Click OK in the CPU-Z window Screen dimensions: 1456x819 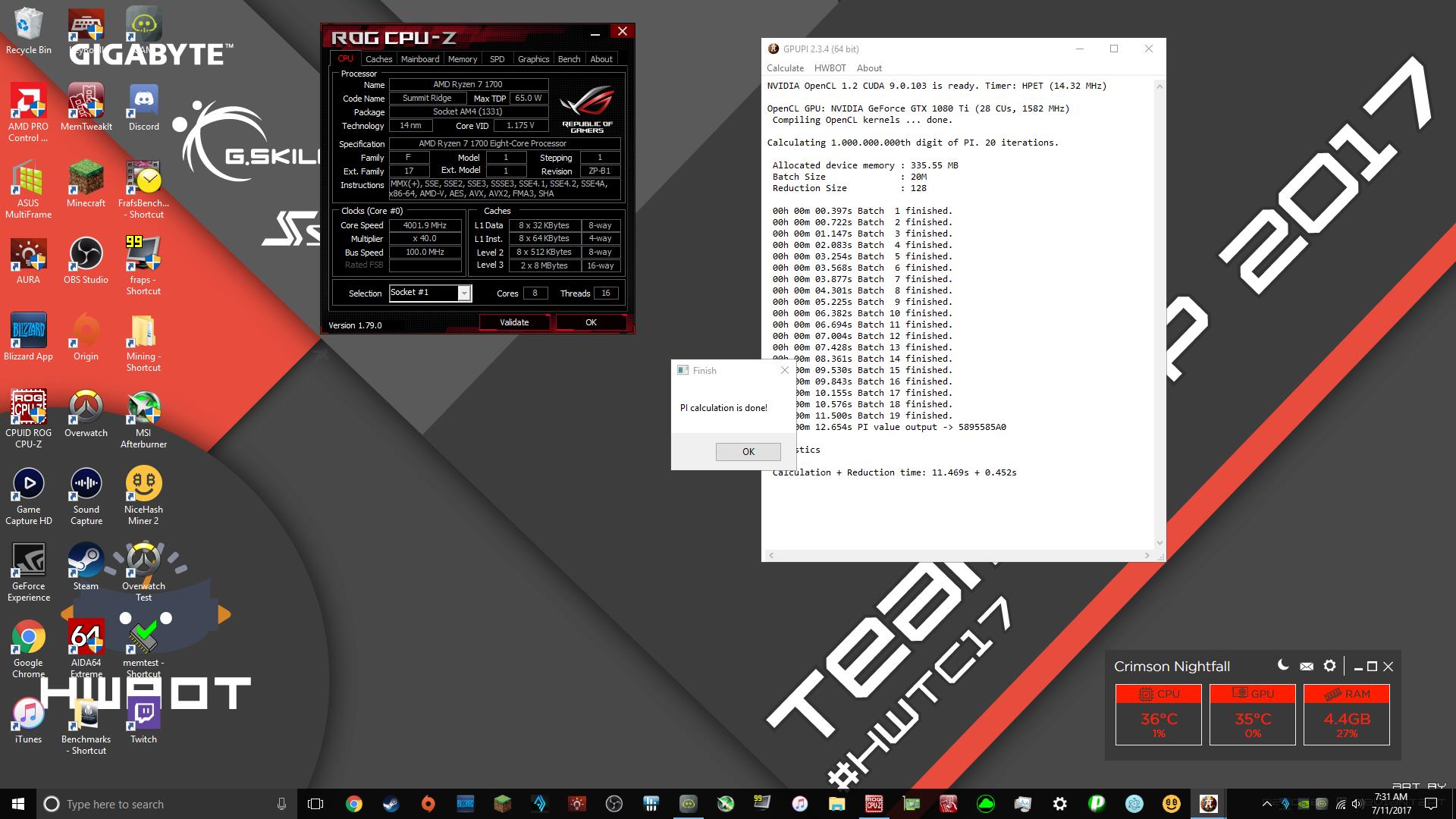[591, 322]
